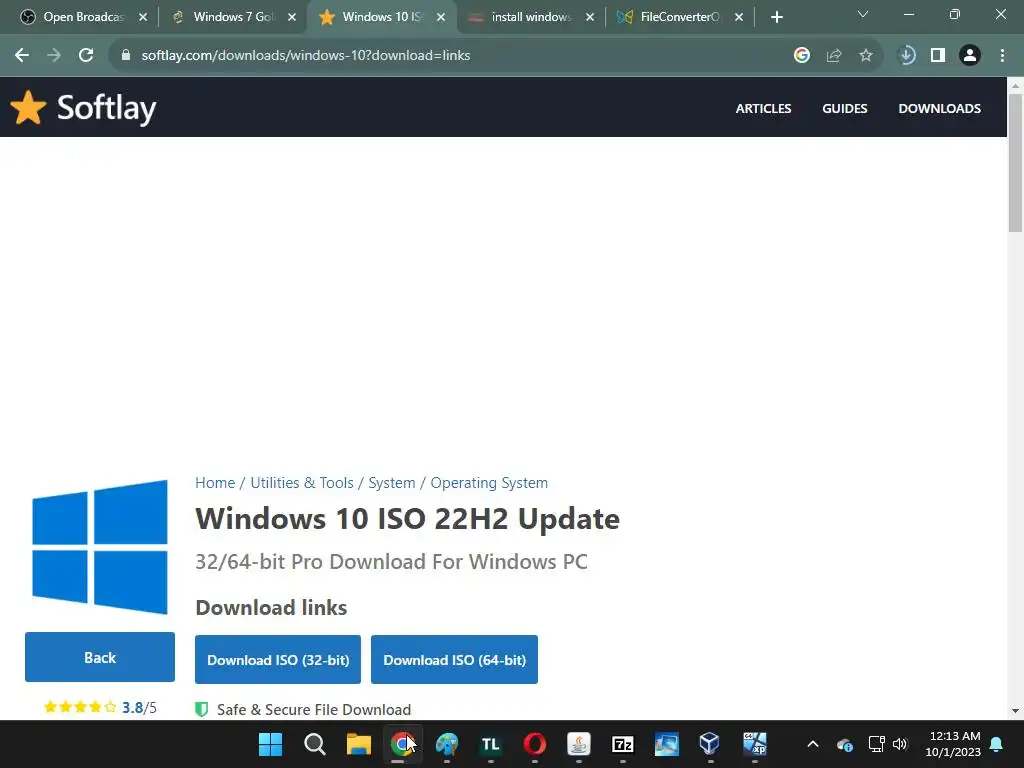
Task: Click the Softlay star logo
Action: tap(29, 108)
